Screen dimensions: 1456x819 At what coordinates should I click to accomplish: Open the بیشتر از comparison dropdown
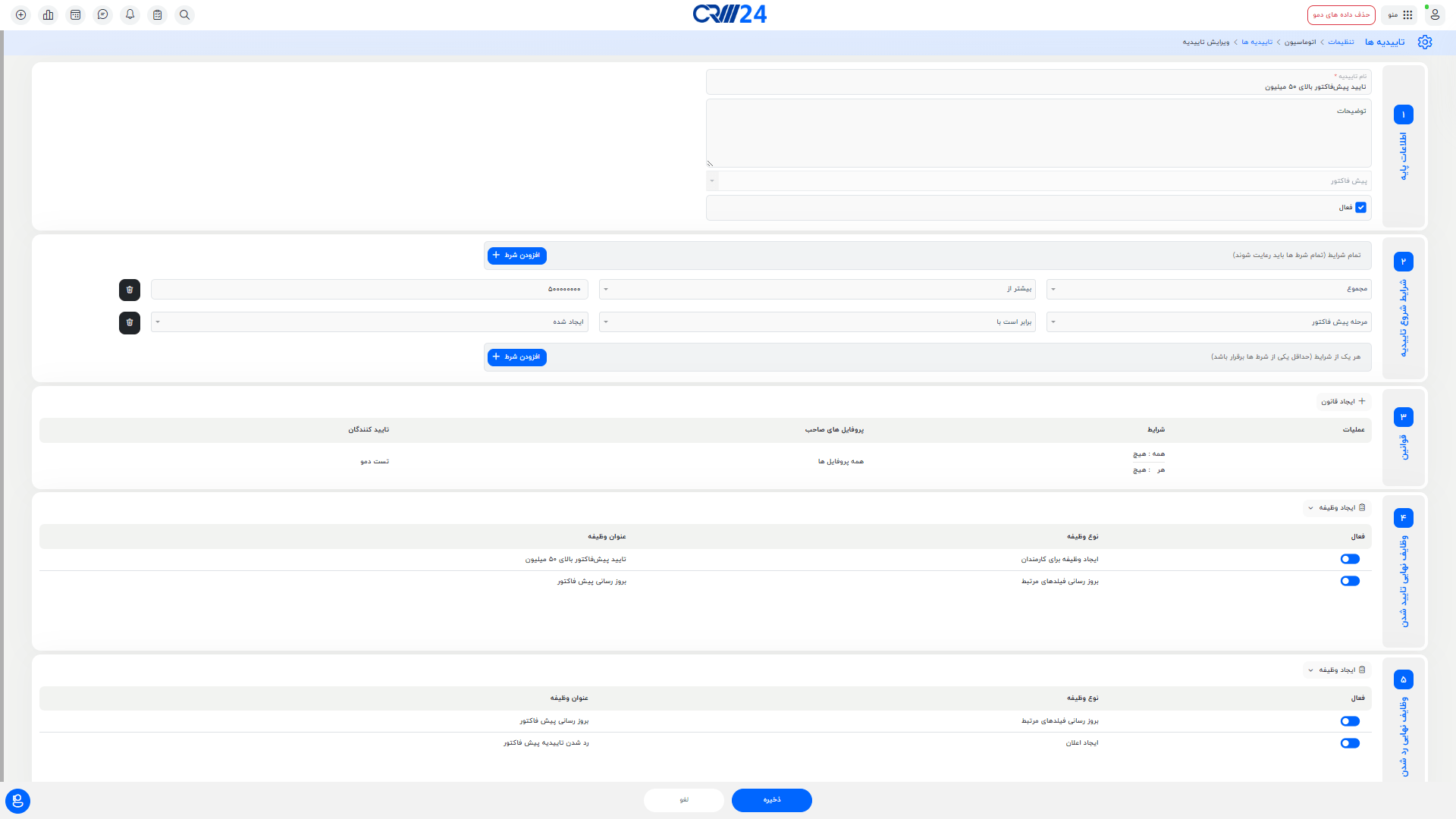tap(817, 289)
